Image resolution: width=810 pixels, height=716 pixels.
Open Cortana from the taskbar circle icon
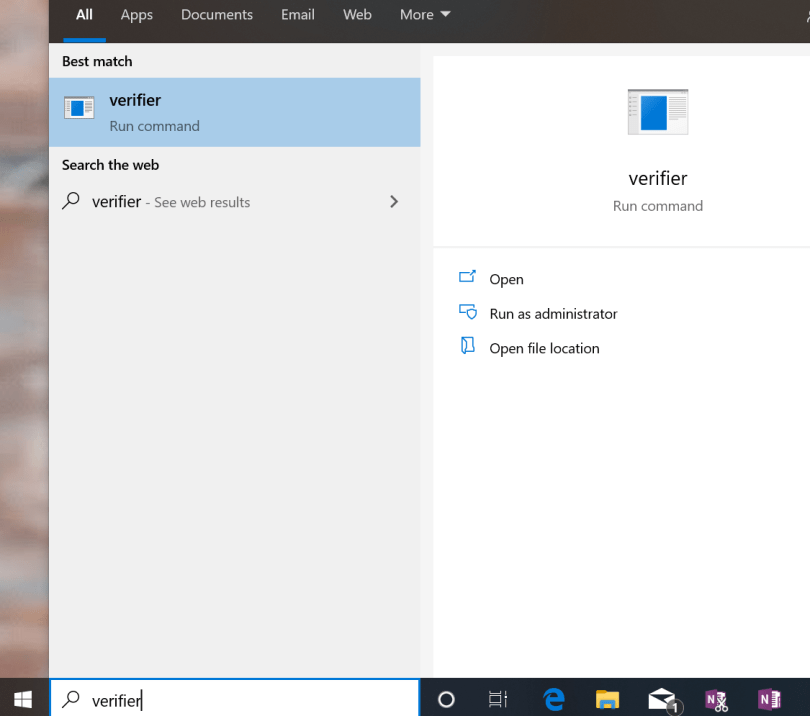point(447,699)
